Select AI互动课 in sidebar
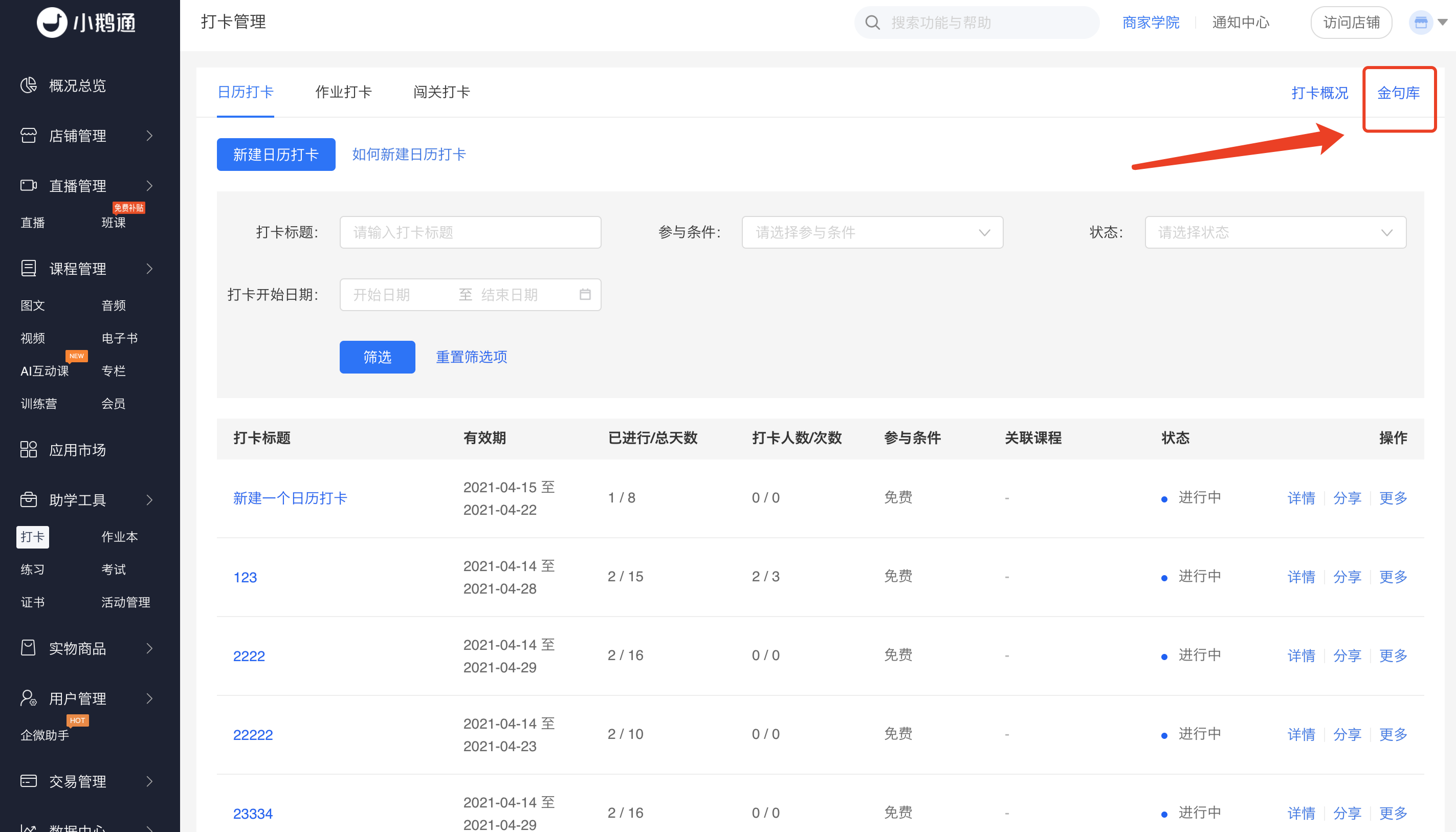1456x832 pixels. pos(45,371)
